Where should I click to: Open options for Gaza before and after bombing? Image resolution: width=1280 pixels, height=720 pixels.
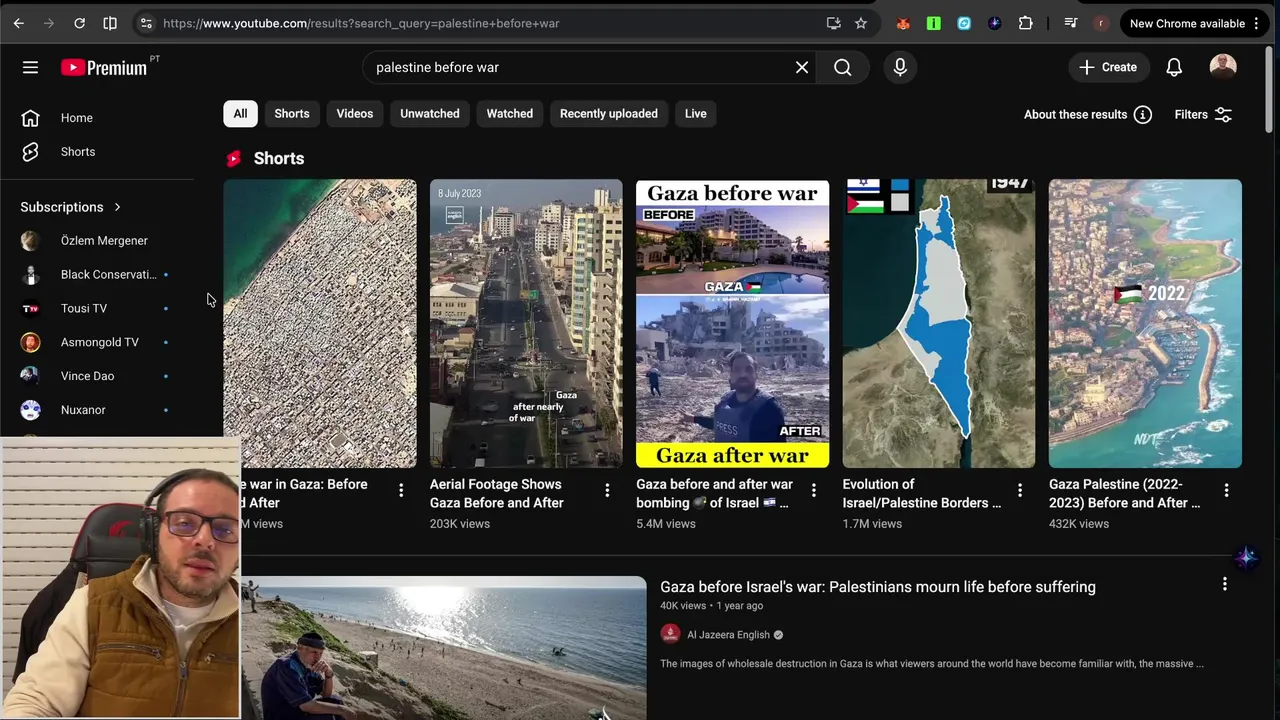pyautogui.click(x=814, y=490)
